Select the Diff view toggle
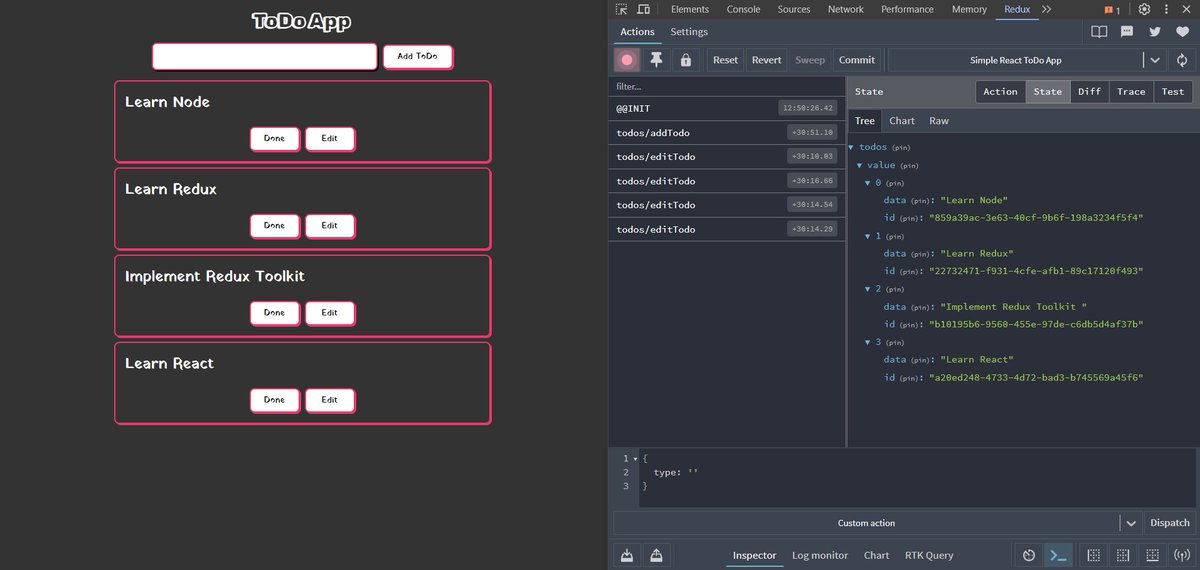The image size is (1200, 570). (x=1089, y=91)
